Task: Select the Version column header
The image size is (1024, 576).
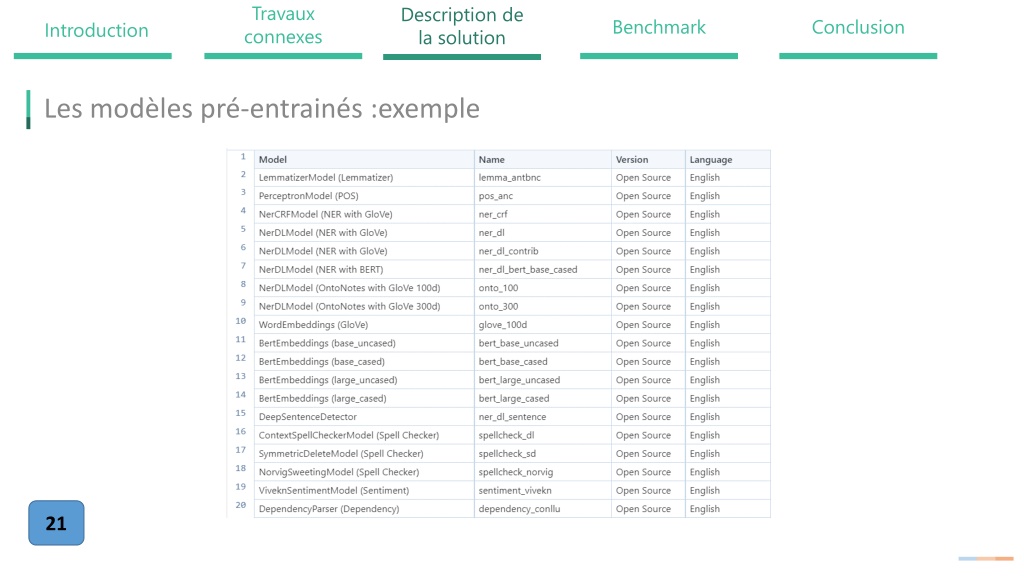Action: [648, 159]
